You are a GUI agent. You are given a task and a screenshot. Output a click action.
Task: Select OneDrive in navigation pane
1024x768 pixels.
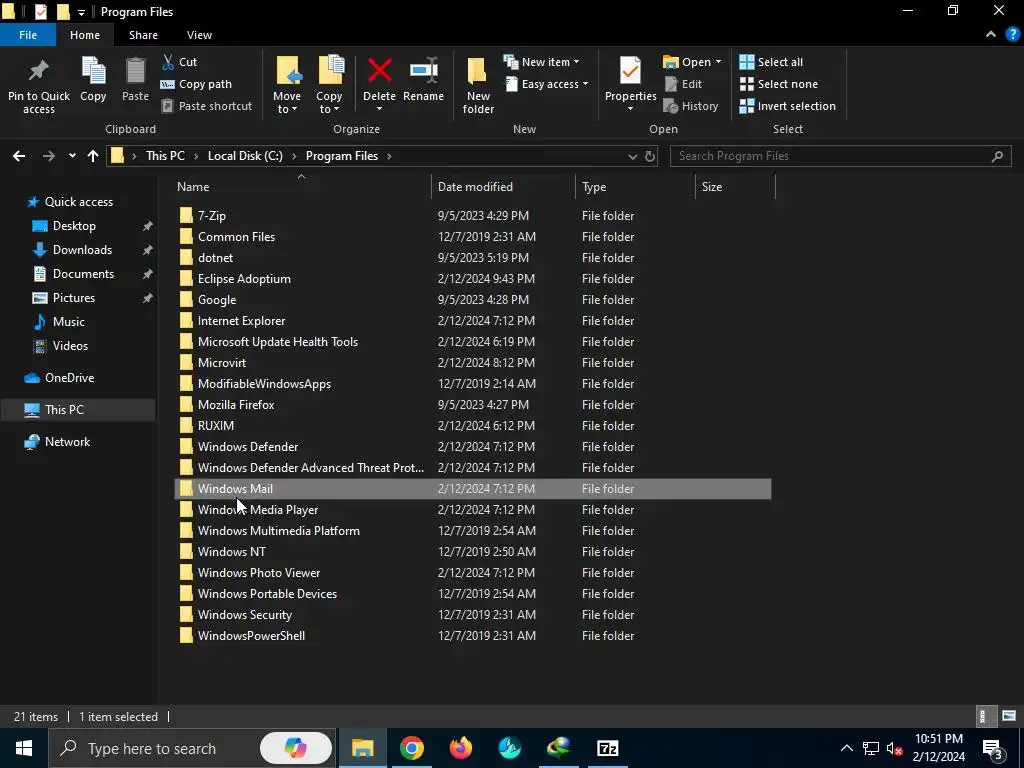(x=69, y=378)
